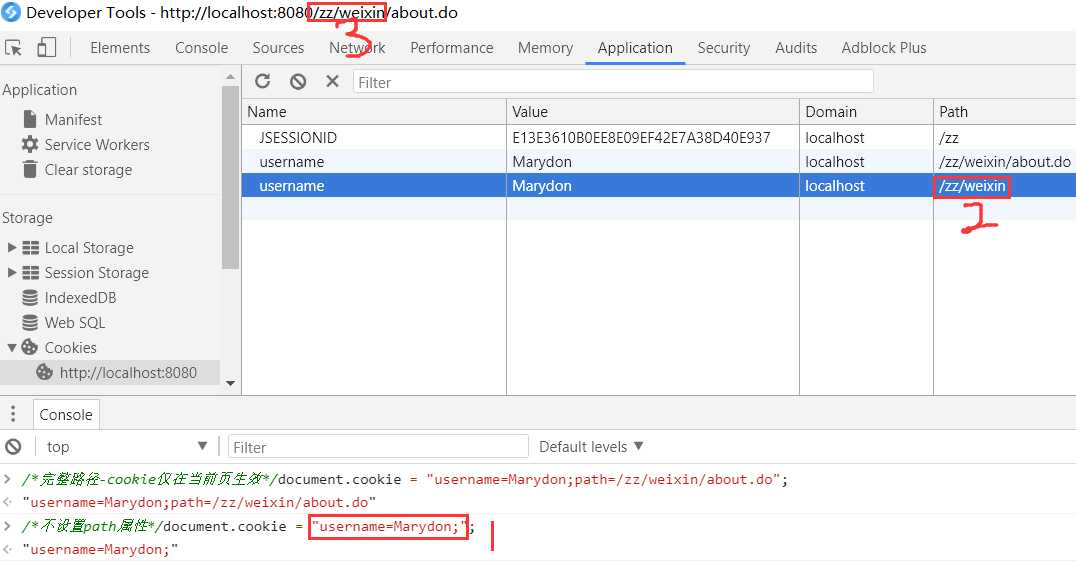This screenshot has width=1076, height=565.
Task: Click the IndexedDB database icon
Action: pos(30,297)
